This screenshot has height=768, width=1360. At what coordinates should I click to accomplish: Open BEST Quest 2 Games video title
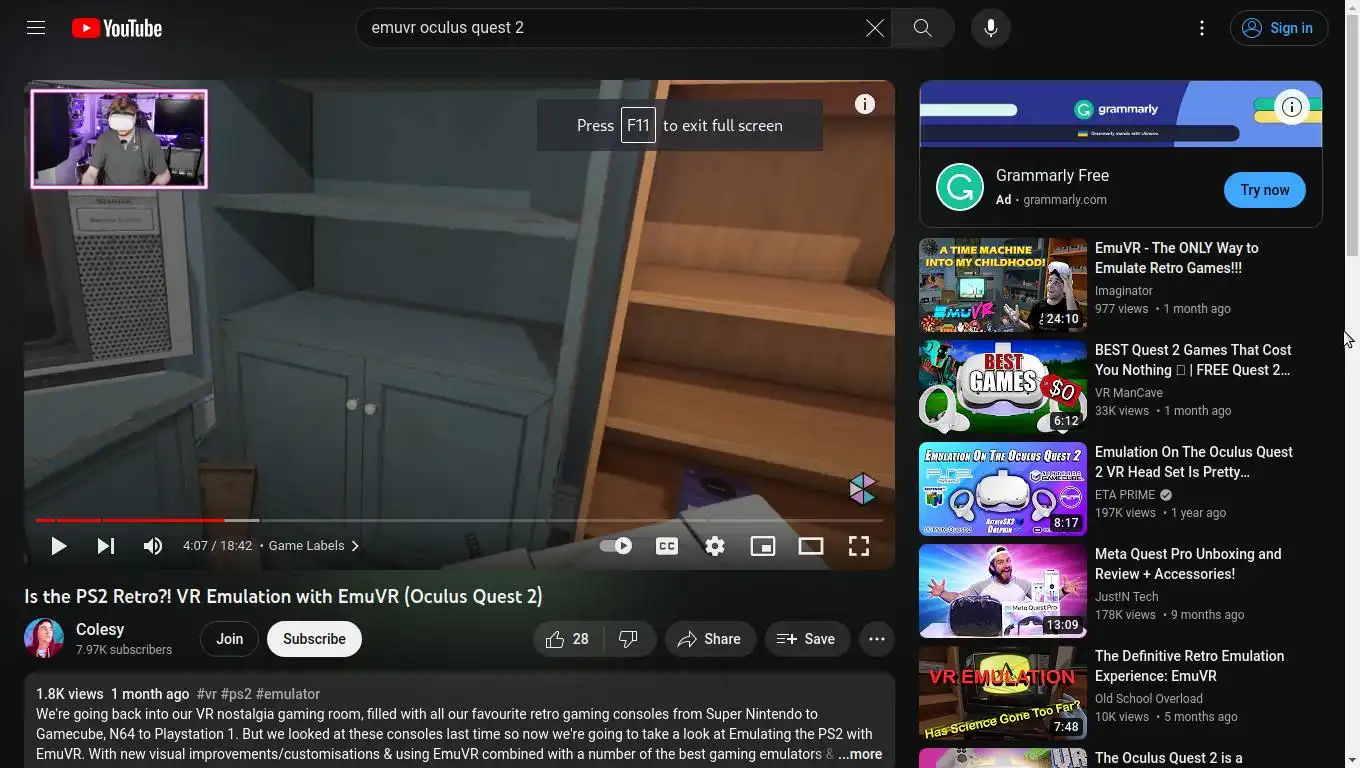(x=1193, y=360)
